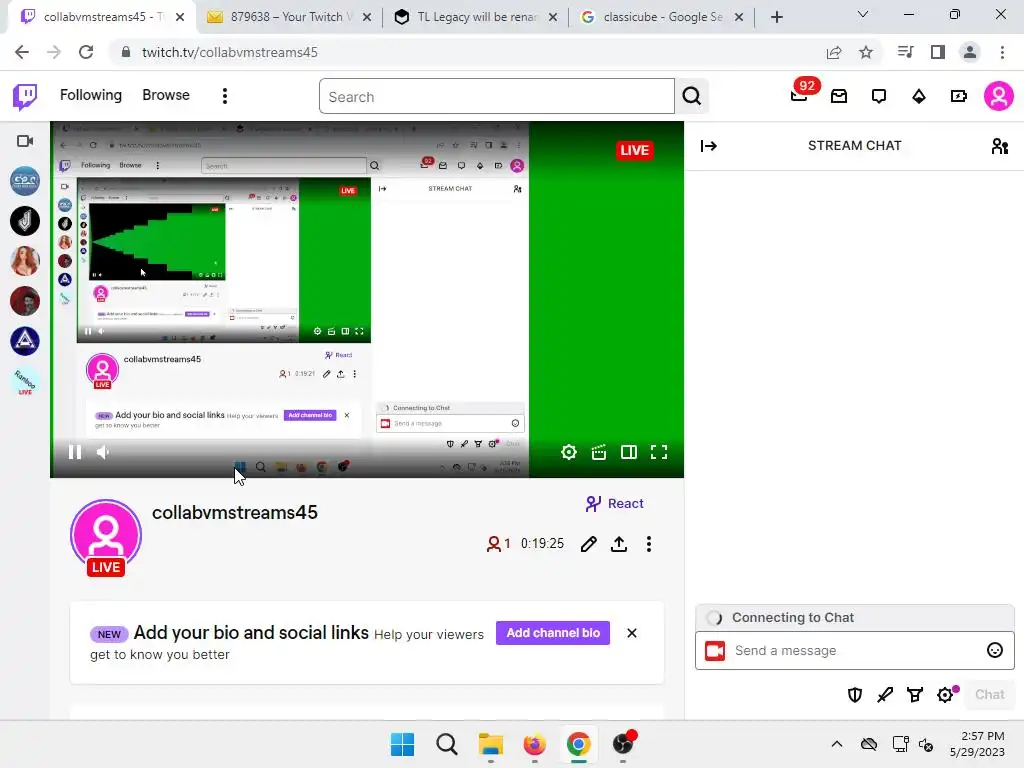Open the moderator sword tools icon
1024x768 pixels.
click(885, 695)
